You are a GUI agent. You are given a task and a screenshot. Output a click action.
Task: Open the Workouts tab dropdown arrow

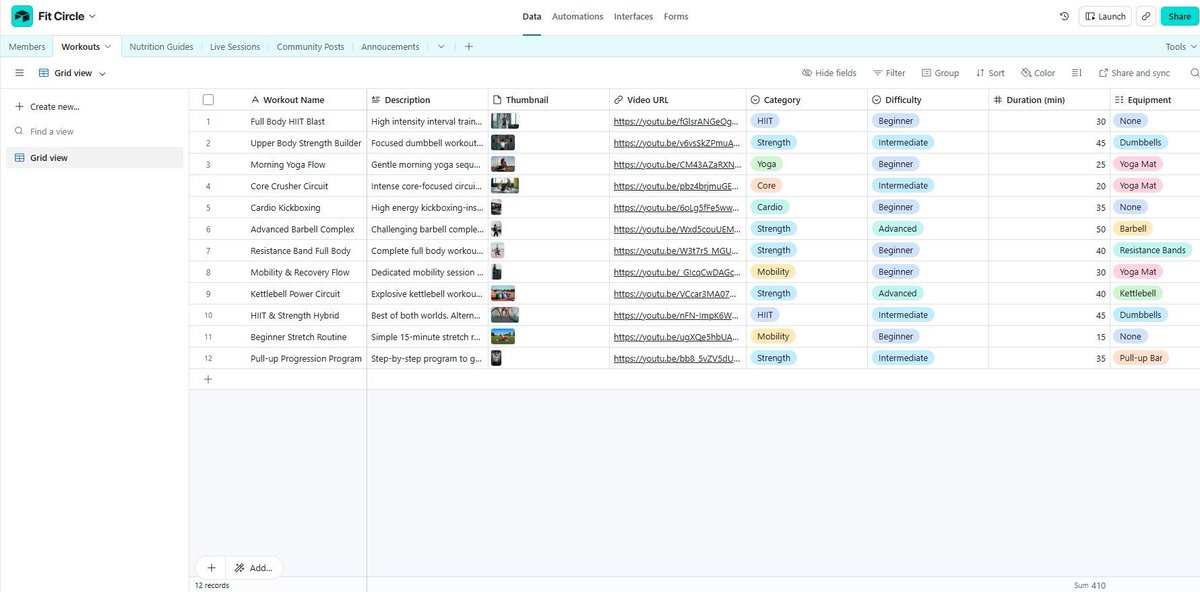(108, 47)
